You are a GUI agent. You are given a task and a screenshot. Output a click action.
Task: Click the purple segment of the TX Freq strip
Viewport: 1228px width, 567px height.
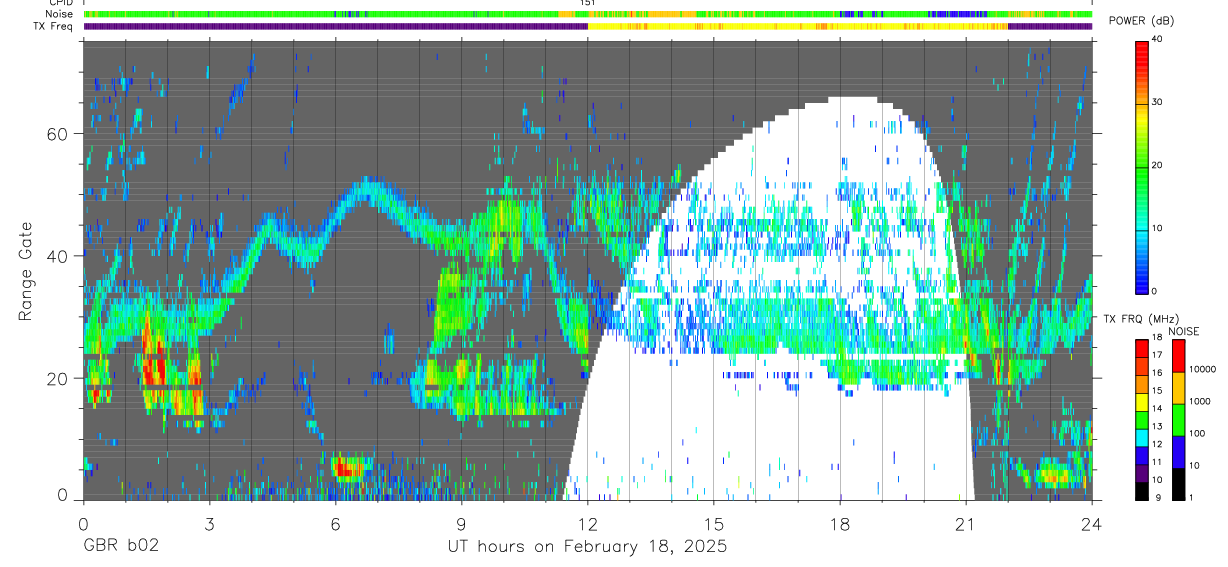click(x=335, y=27)
